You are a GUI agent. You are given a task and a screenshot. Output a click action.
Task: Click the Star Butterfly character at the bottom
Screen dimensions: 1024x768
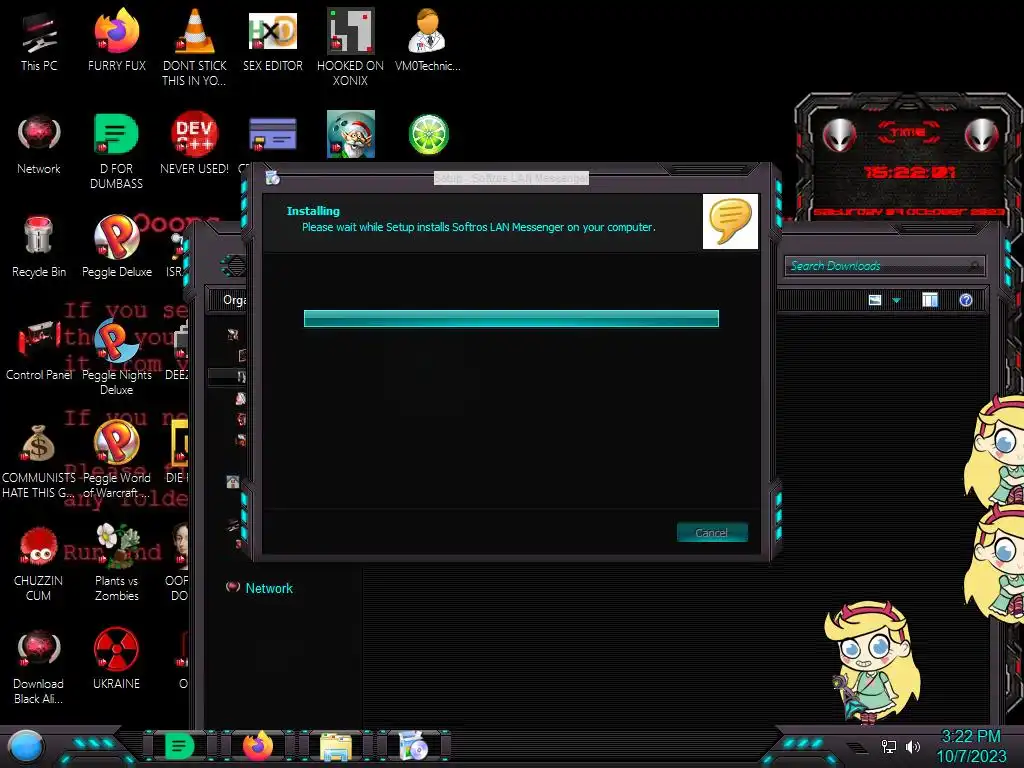click(872, 661)
